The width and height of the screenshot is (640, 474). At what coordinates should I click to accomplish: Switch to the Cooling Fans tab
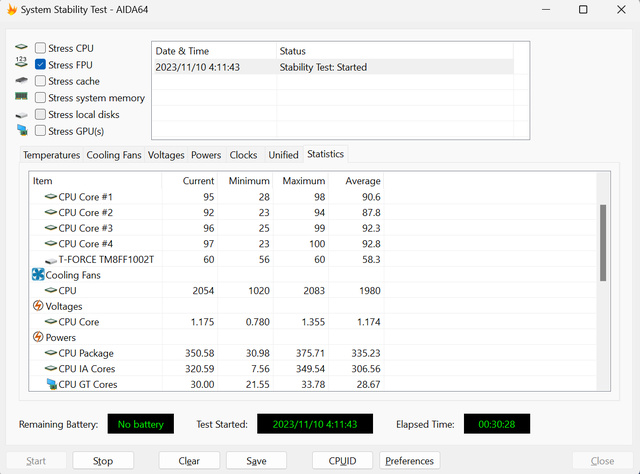[114, 155]
